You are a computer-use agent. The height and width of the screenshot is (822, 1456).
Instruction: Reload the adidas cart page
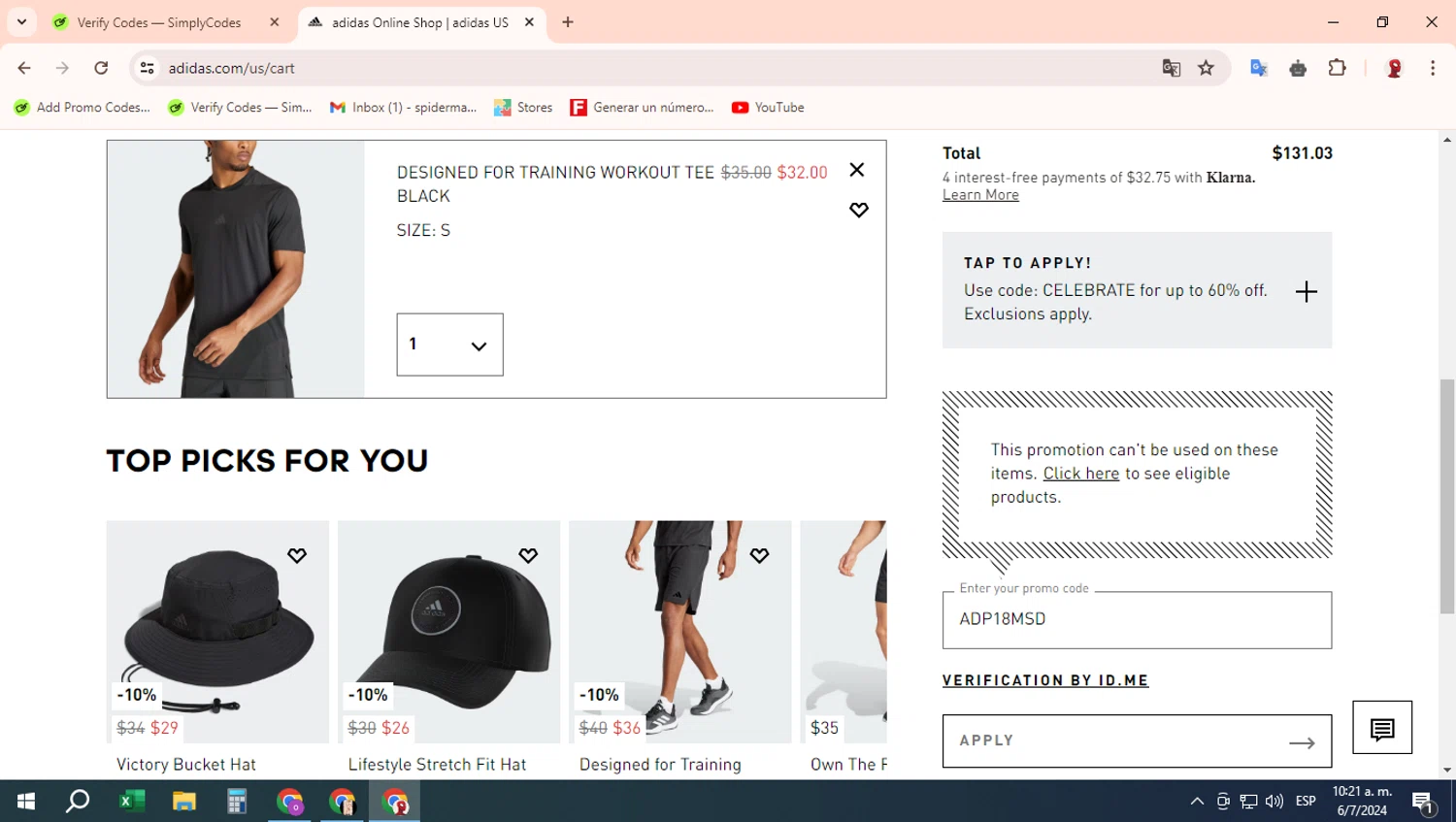pyautogui.click(x=101, y=68)
